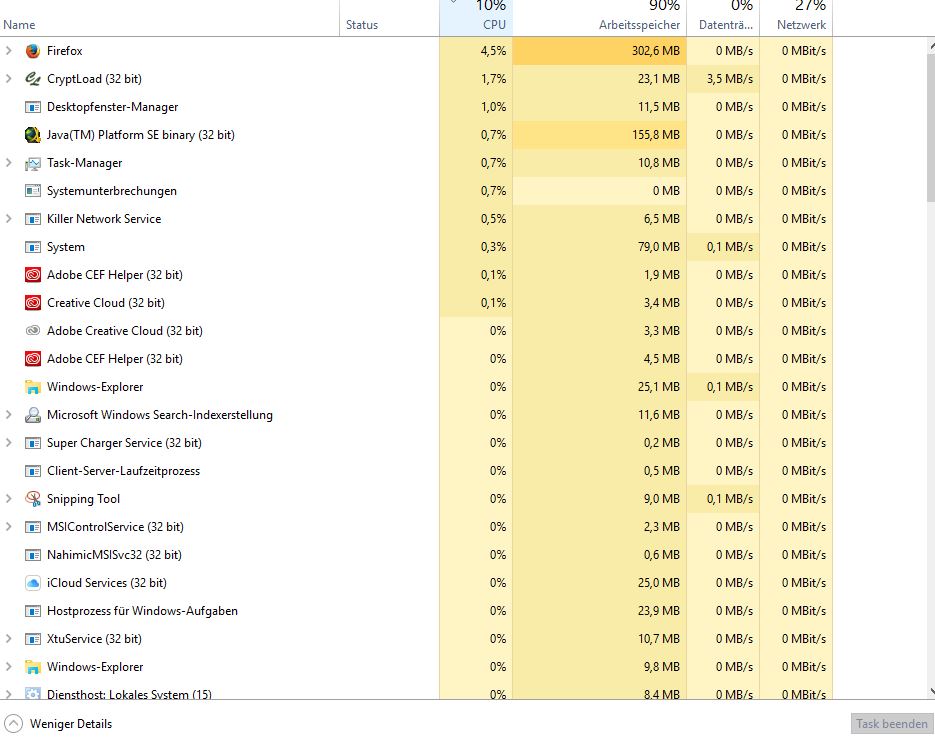Click the MSIControlService icon
The image size is (935, 741).
pyautogui.click(x=33, y=528)
